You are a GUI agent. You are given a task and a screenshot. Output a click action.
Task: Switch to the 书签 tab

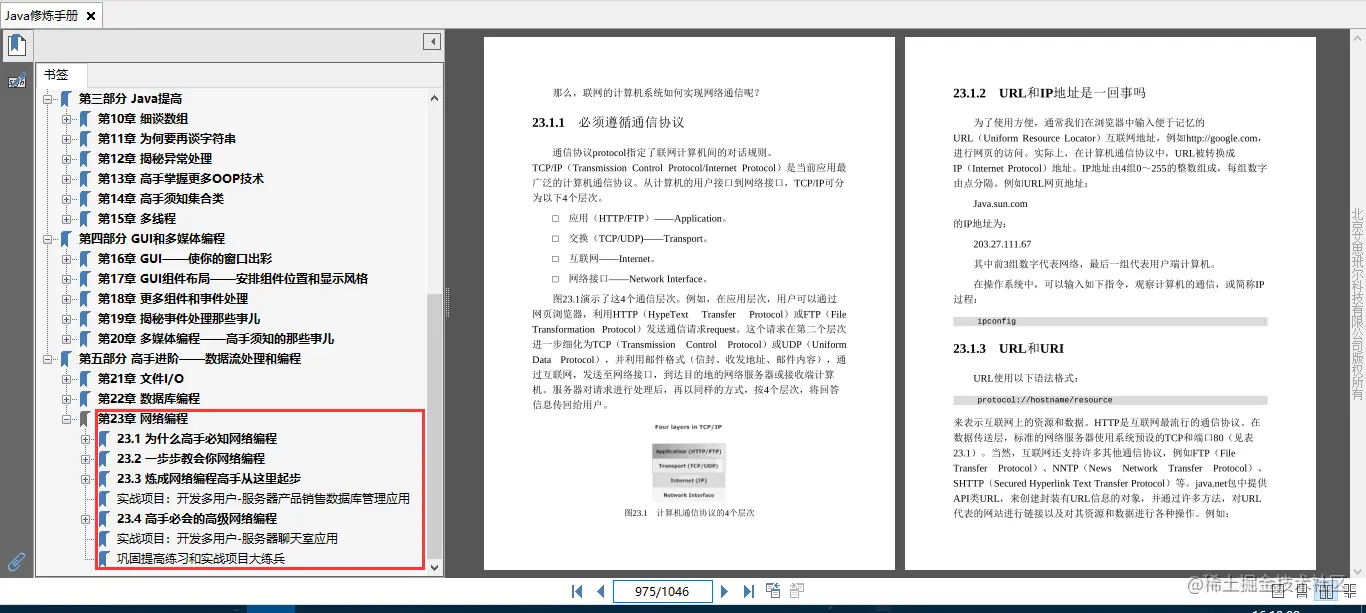pos(60,74)
